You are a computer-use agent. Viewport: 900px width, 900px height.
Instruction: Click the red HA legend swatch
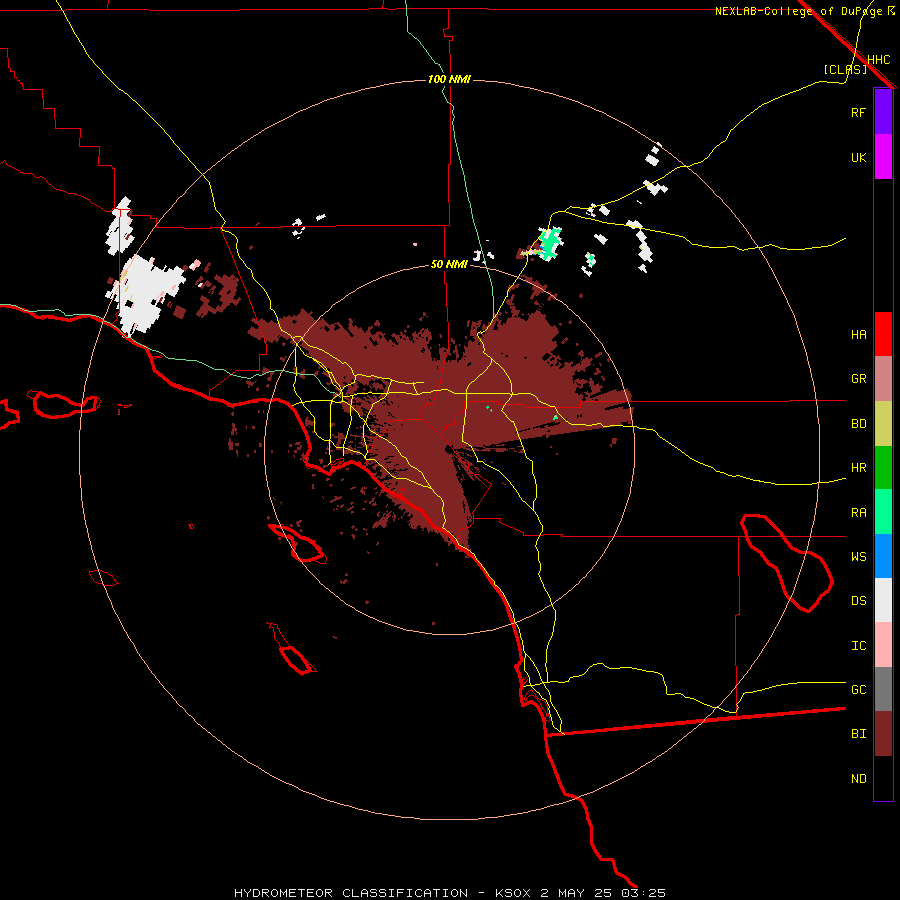(x=883, y=334)
